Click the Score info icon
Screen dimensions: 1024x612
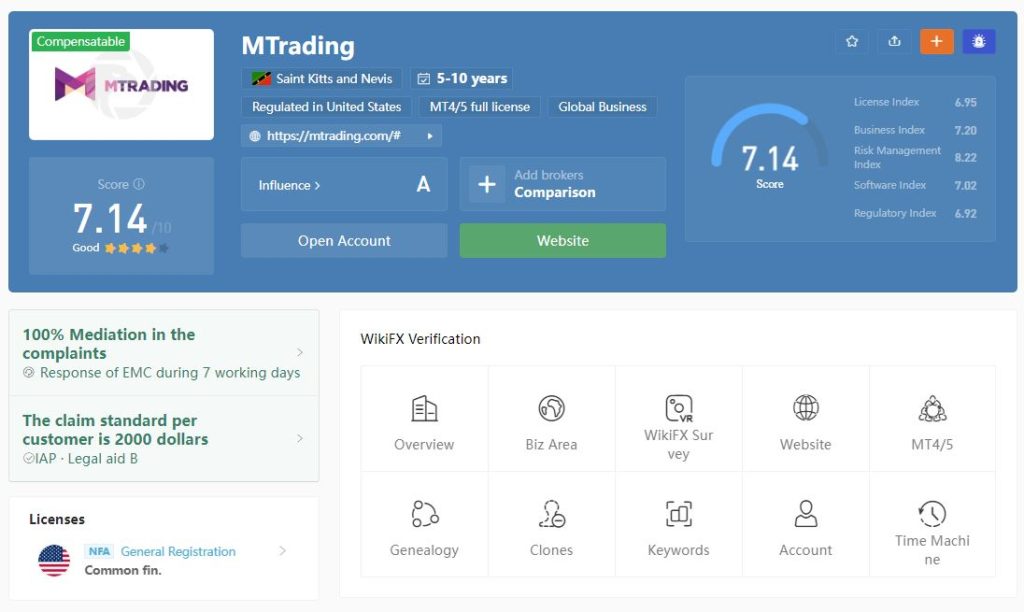tap(138, 184)
